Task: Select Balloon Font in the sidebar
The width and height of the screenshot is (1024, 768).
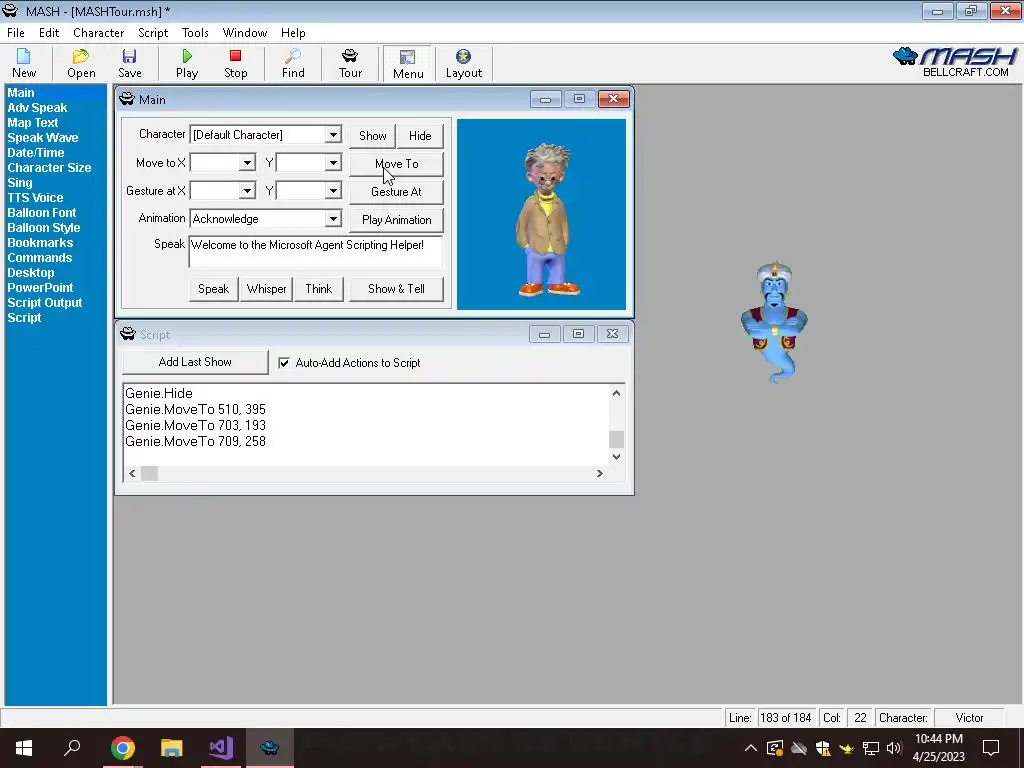Action: 42,213
